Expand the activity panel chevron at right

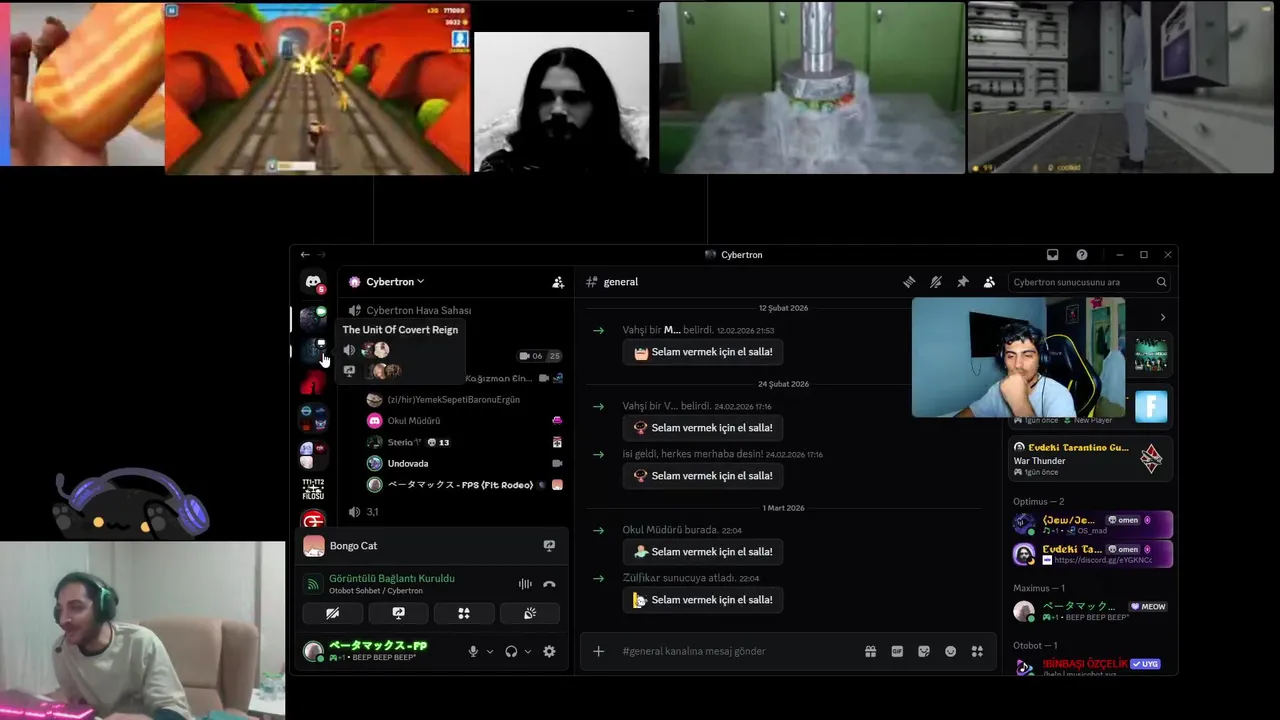pyautogui.click(x=1162, y=318)
